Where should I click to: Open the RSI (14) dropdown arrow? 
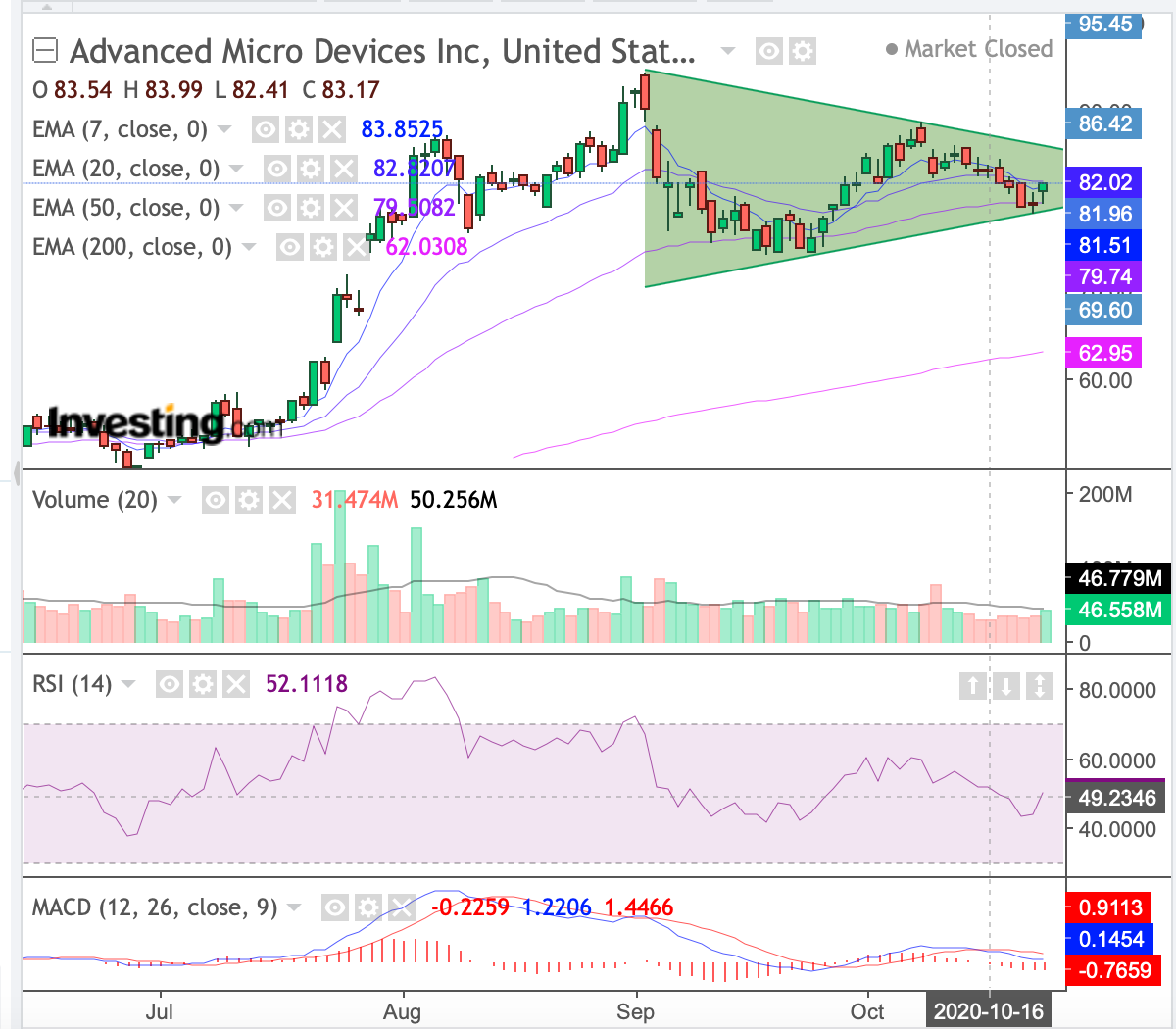tap(128, 684)
